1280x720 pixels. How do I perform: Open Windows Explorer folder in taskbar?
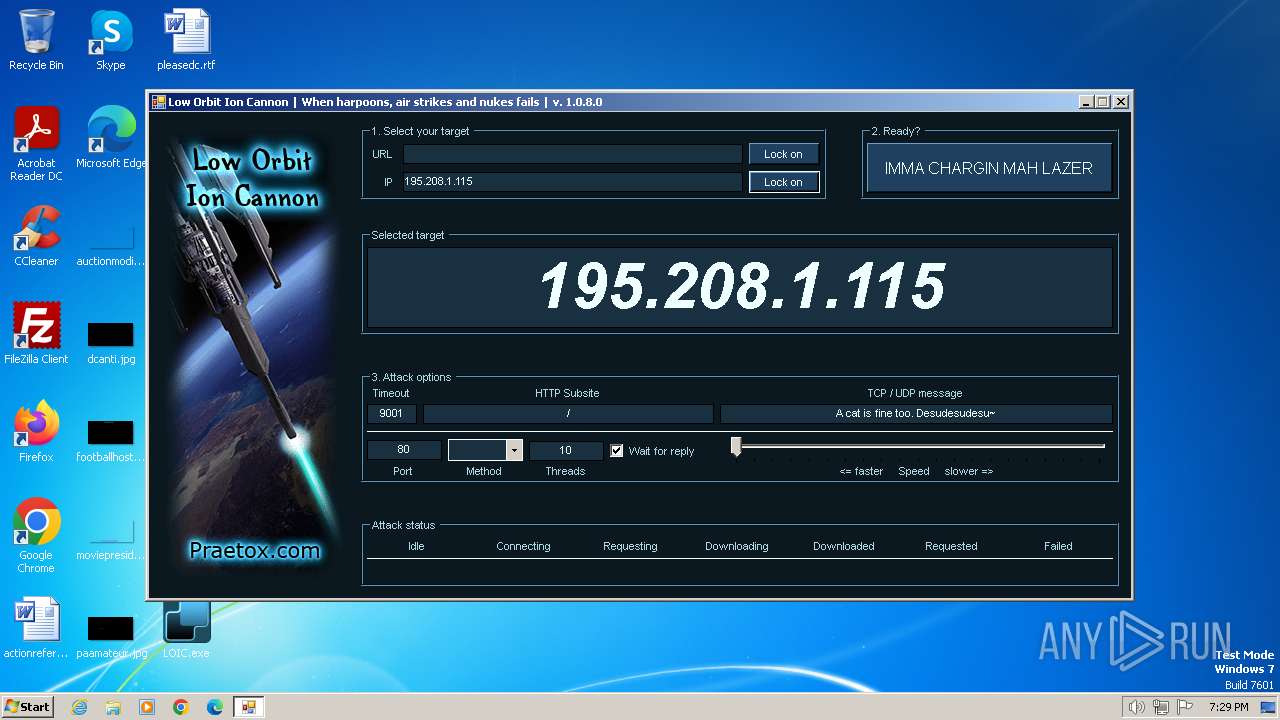(x=113, y=707)
